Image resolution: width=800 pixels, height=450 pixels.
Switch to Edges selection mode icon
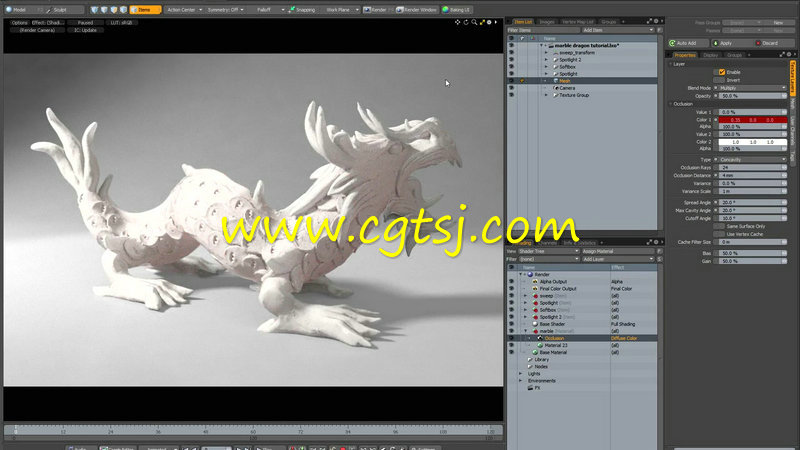tap(104, 10)
